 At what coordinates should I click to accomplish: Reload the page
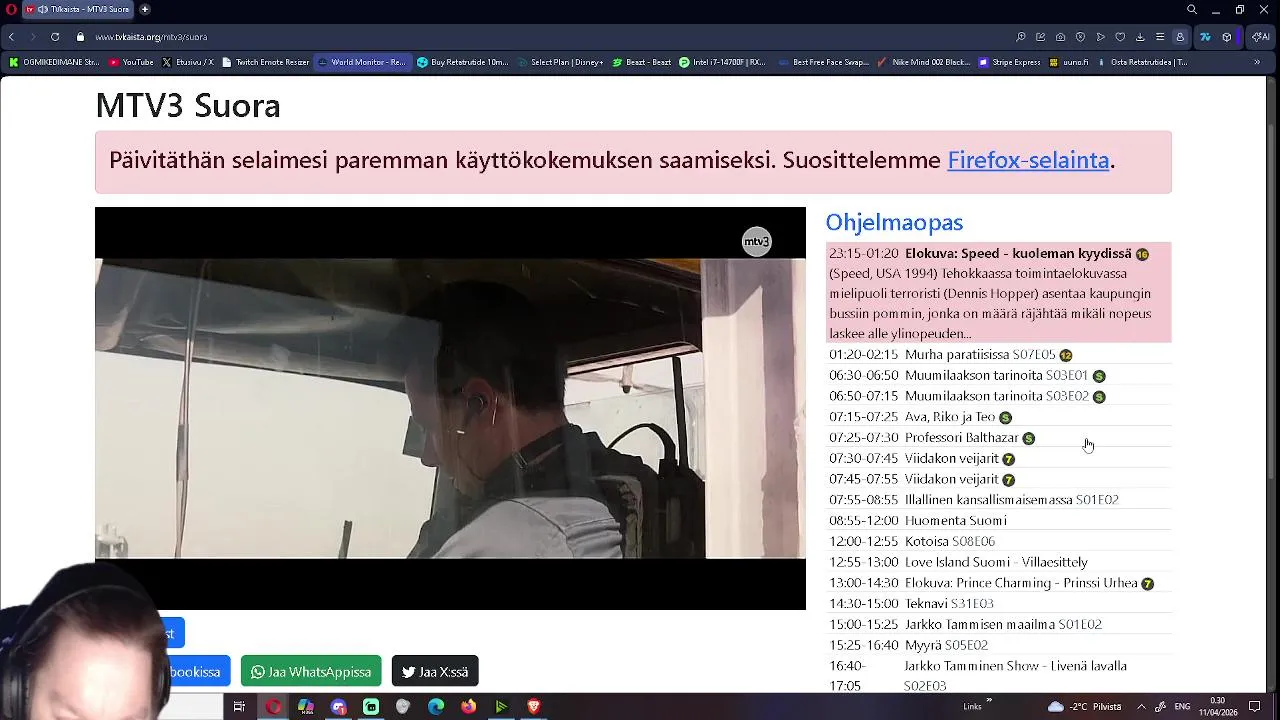pyautogui.click(x=55, y=37)
